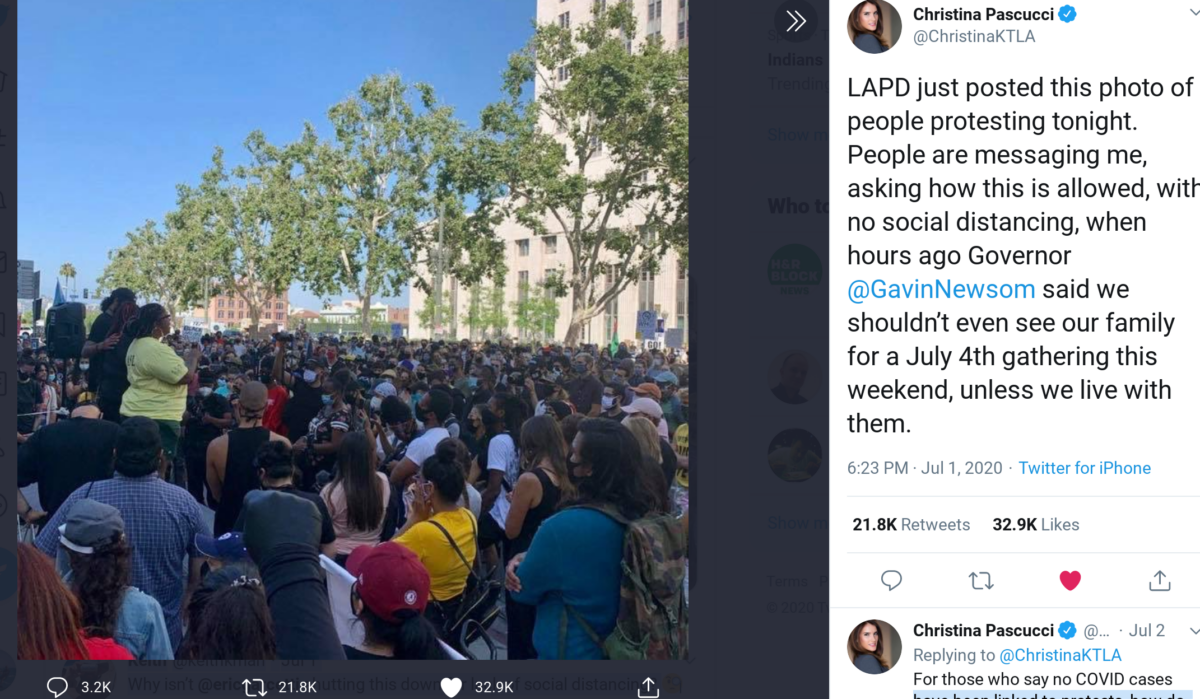This screenshot has width=1200, height=699.
Task: Open Christina Pascucci's main tweet avatar
Action: coord(874,26)
